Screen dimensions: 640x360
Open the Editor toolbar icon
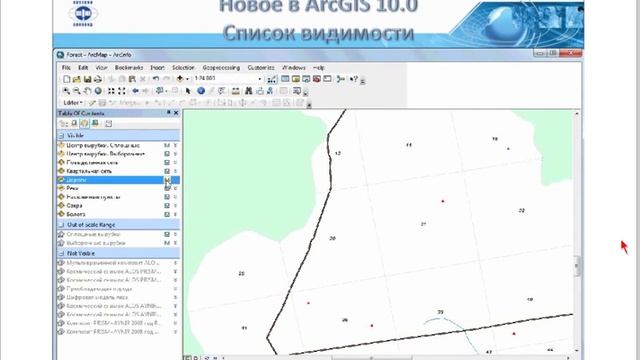coord(272,79)
